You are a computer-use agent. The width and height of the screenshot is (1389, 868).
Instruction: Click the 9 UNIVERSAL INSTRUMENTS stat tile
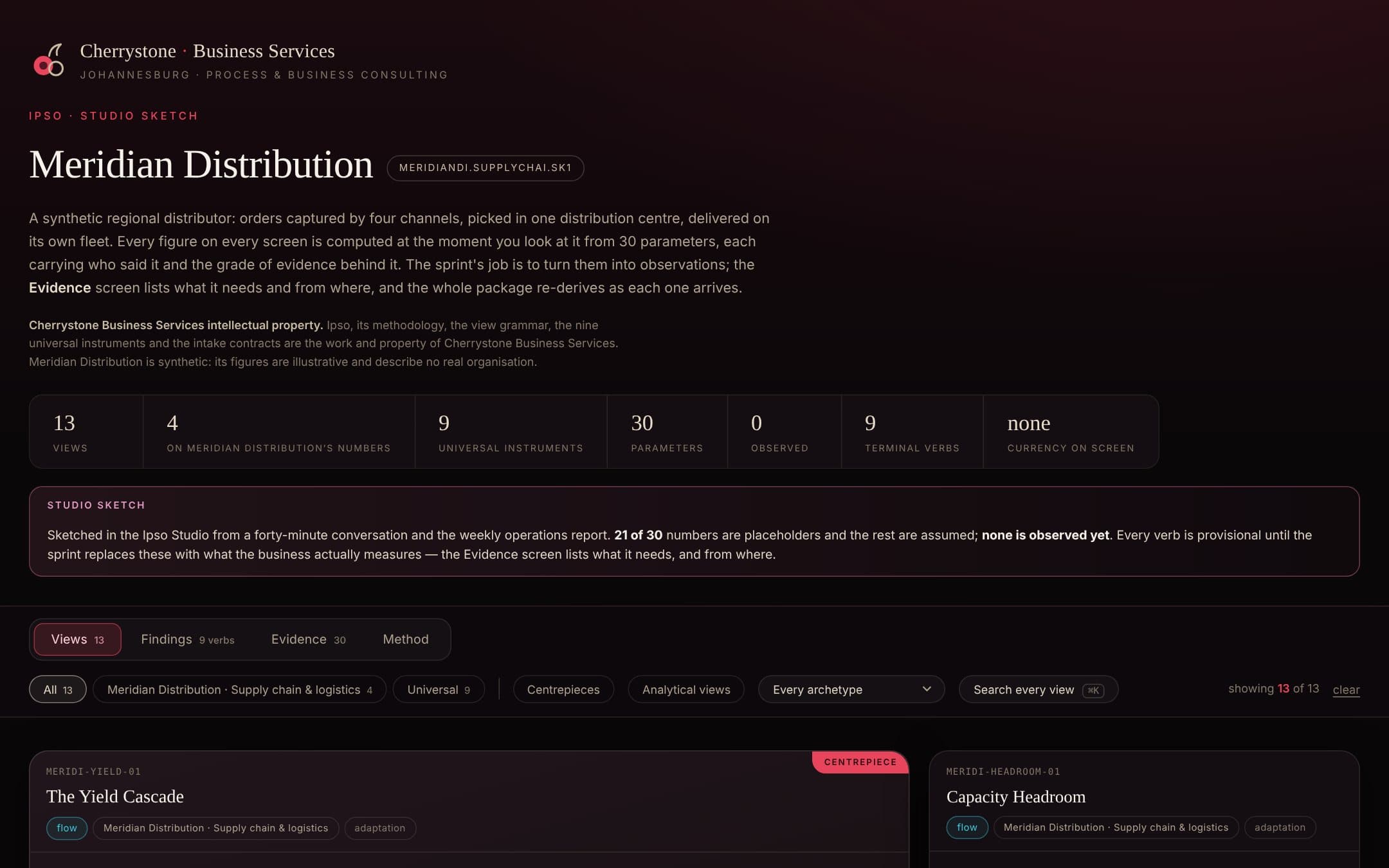[x=511, y=431]
